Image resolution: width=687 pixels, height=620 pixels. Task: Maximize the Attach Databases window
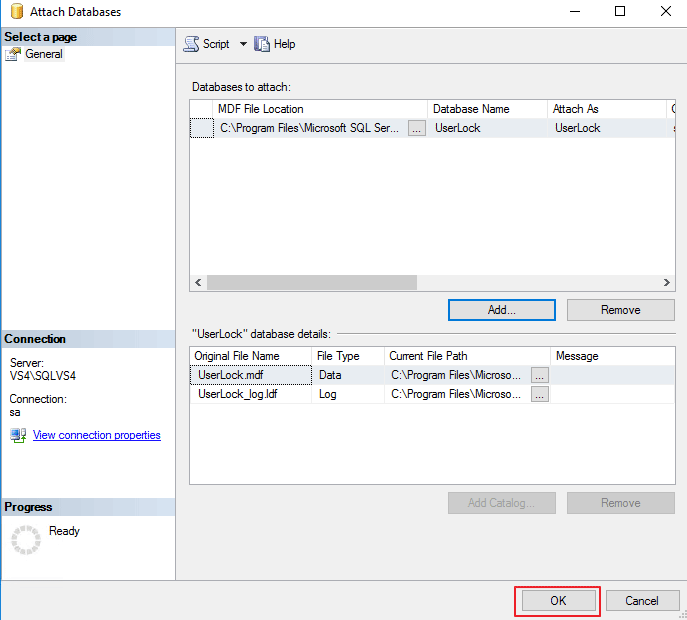click(620, 11)
